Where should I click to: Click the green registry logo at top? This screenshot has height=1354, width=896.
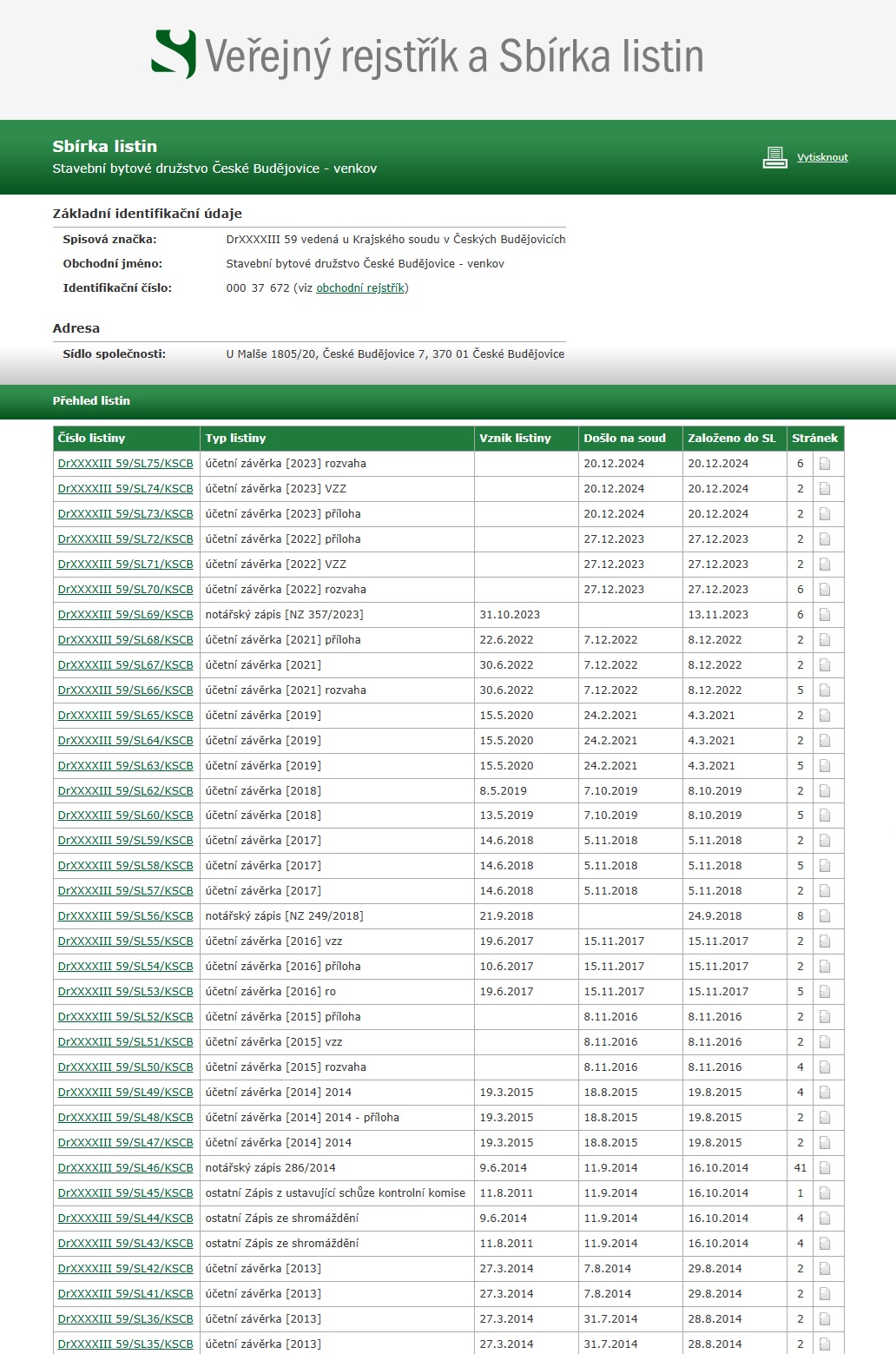(x=174, y=54)
